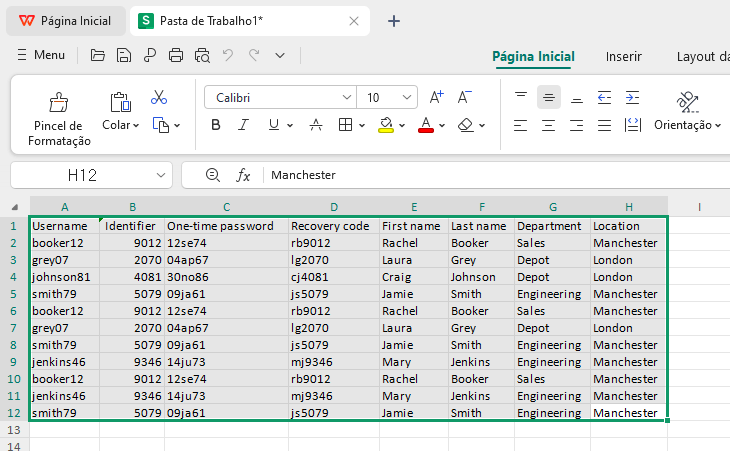Image resolution: width=730 pixels, height=451 pixels.
Task: Select cell containing johnson81
Action: click(64, 277)
